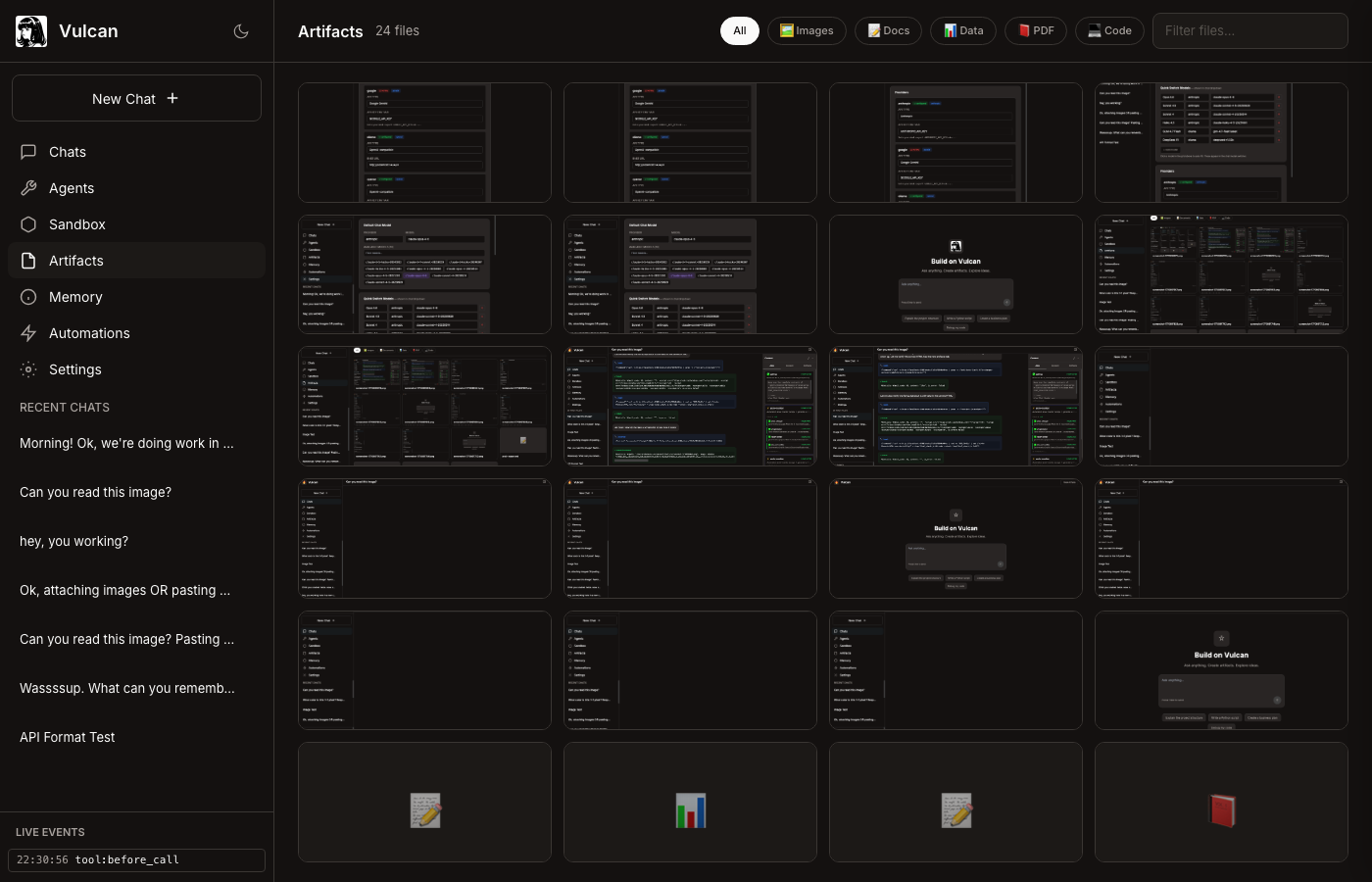This screenshot has height=882, width=1372.
Task: Open the "Build on Vulcan" screenshot thumbnail in second row
Action: (955, 274)
